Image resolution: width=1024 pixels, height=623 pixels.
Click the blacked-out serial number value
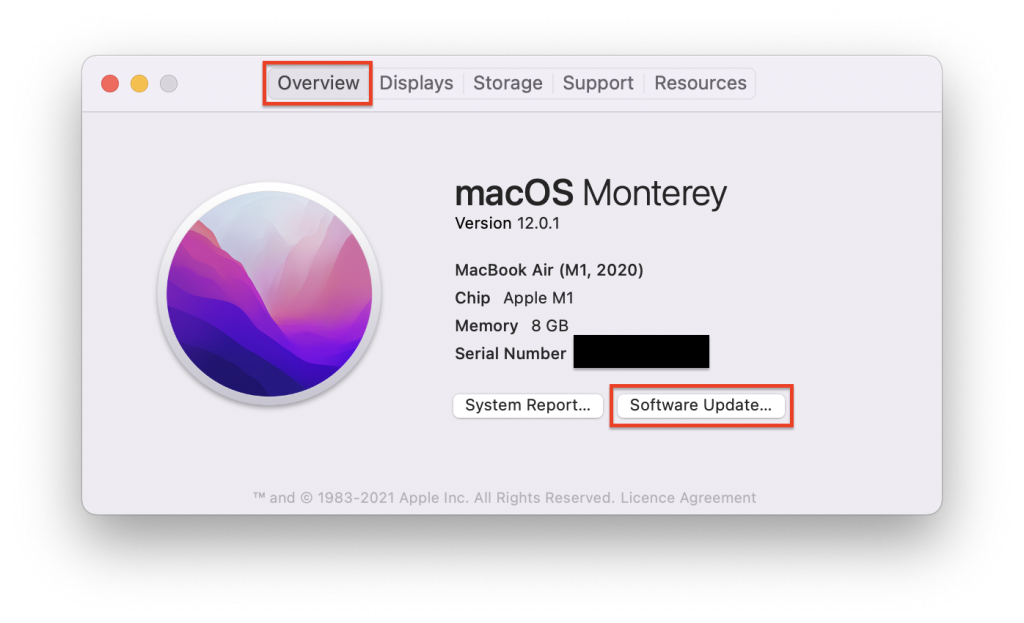641,352
